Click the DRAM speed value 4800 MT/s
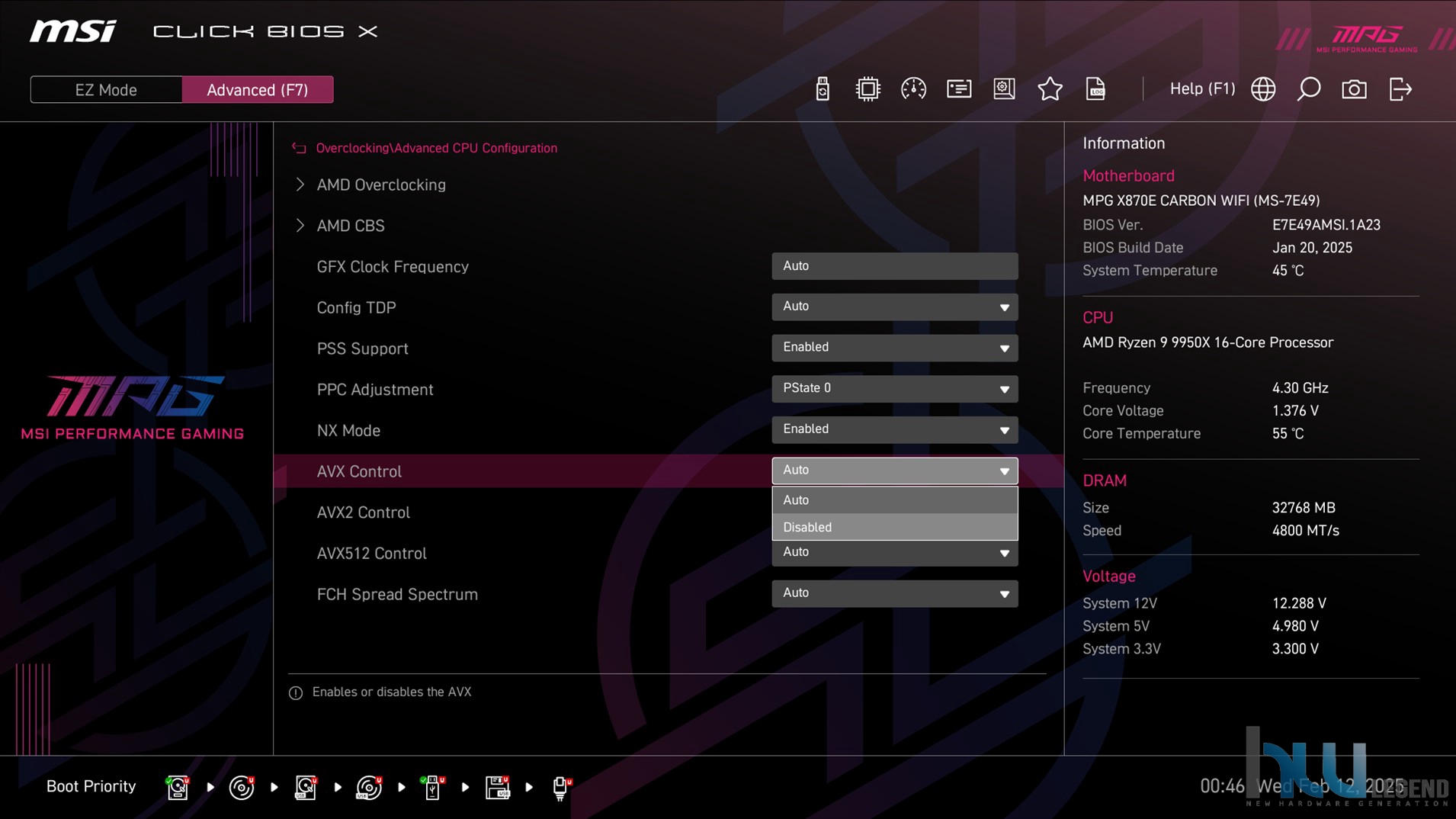Screen dimensions: 1456x819 [x=1305, y=531]
